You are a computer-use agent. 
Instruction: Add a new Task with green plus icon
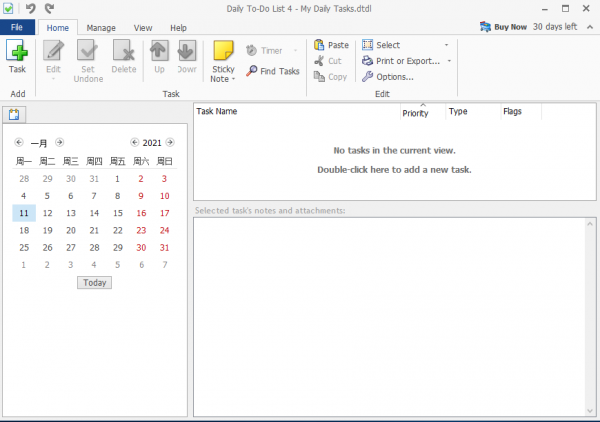(17, 56)
